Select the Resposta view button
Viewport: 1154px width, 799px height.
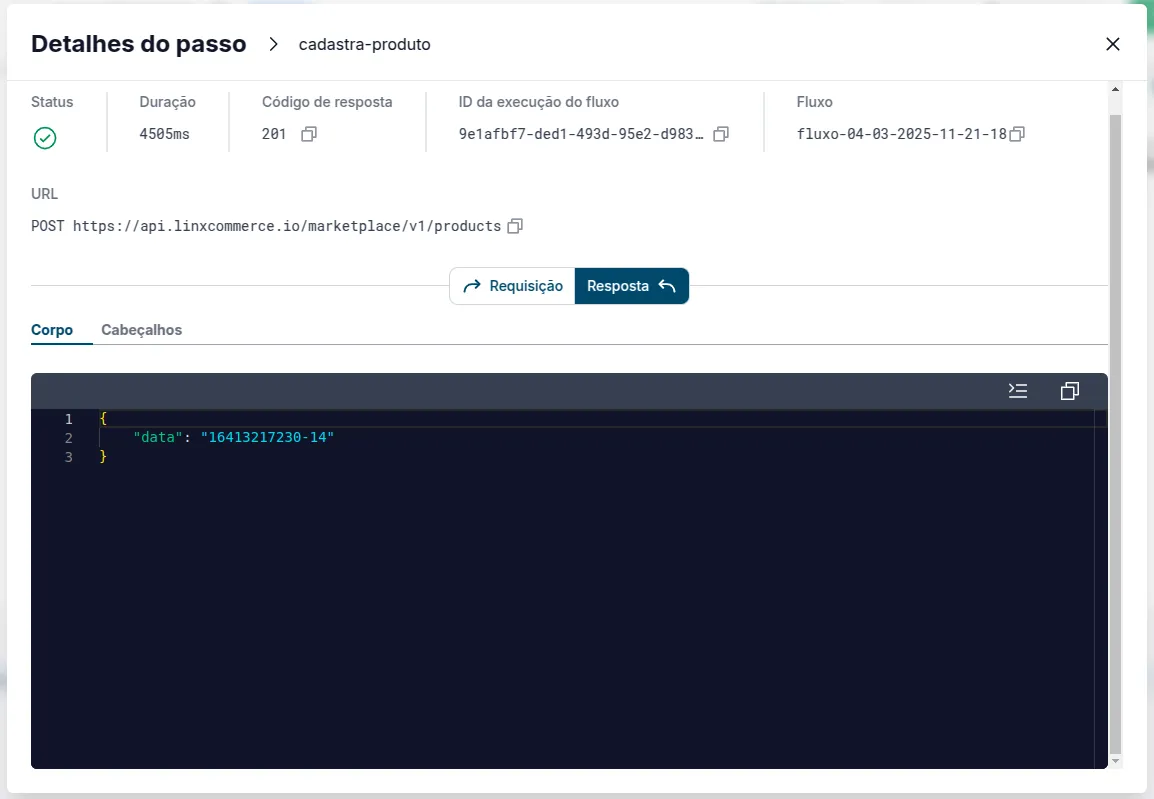[631, 285]
